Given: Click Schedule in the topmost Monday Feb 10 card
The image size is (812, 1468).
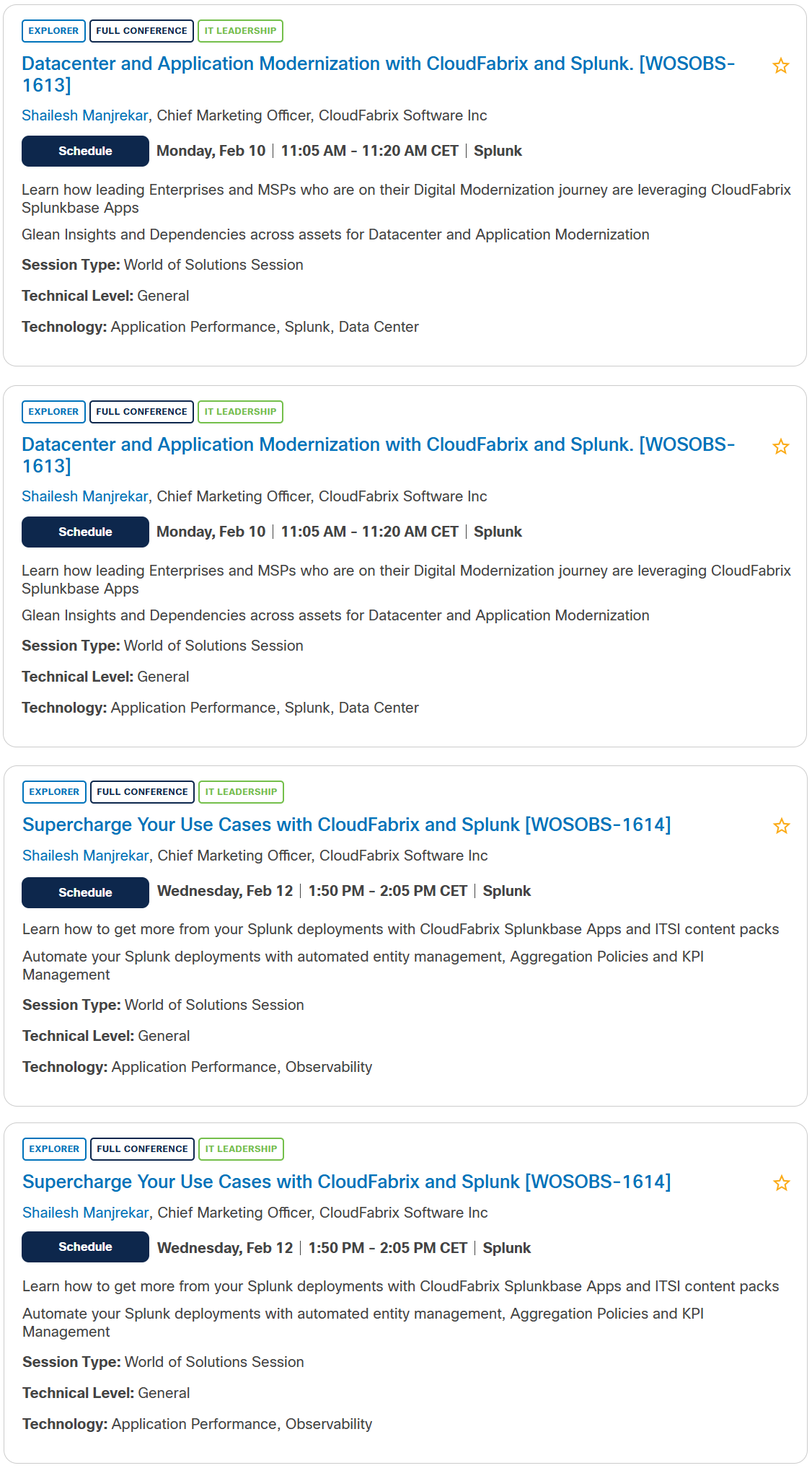Looking at the screenshot, I should (x=85, y=151).
